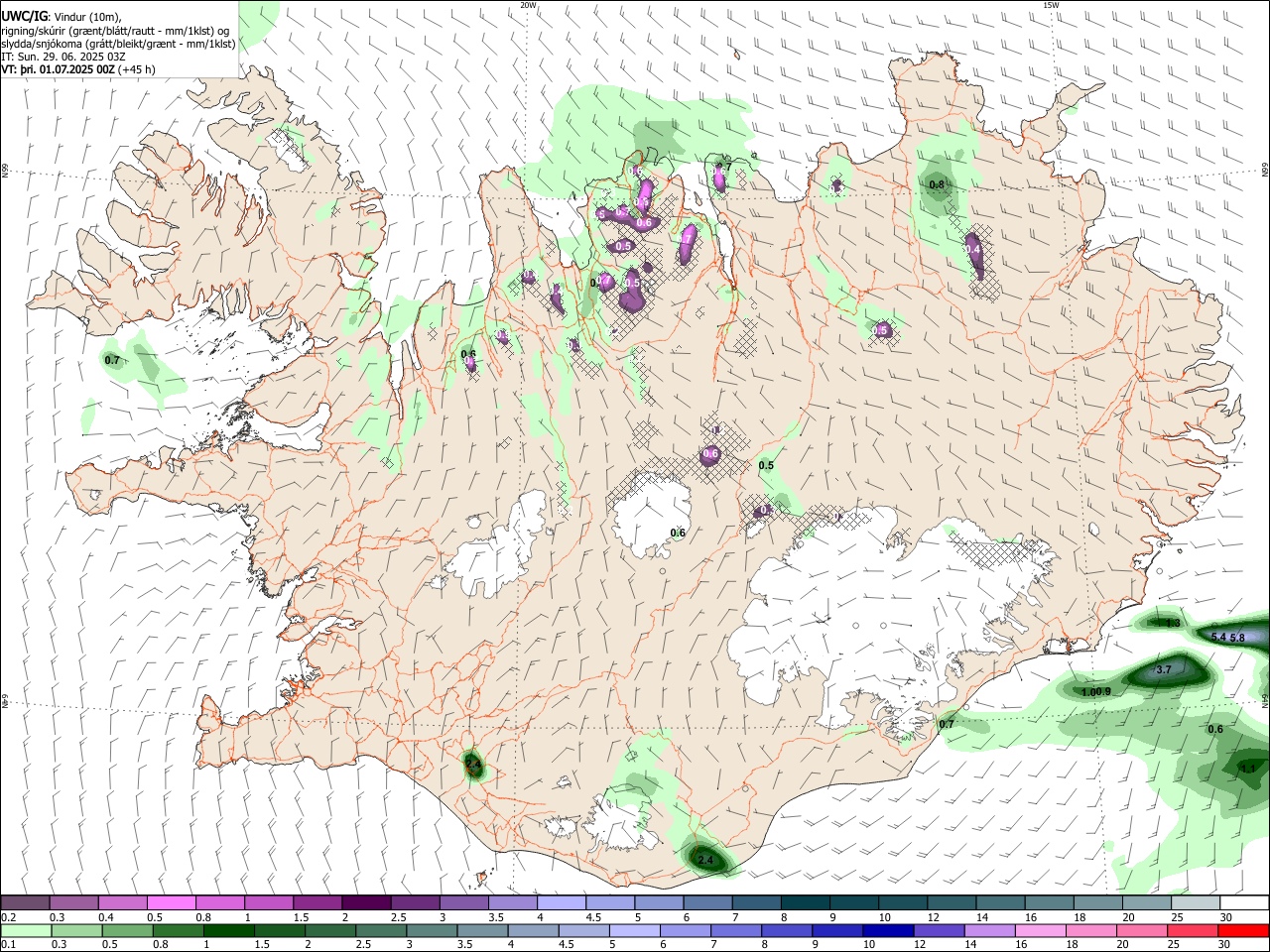The height and width of the screenshot is (952, 1270).
Task: Click the 0.8 value in the northeast
Action: click(937, 184)
